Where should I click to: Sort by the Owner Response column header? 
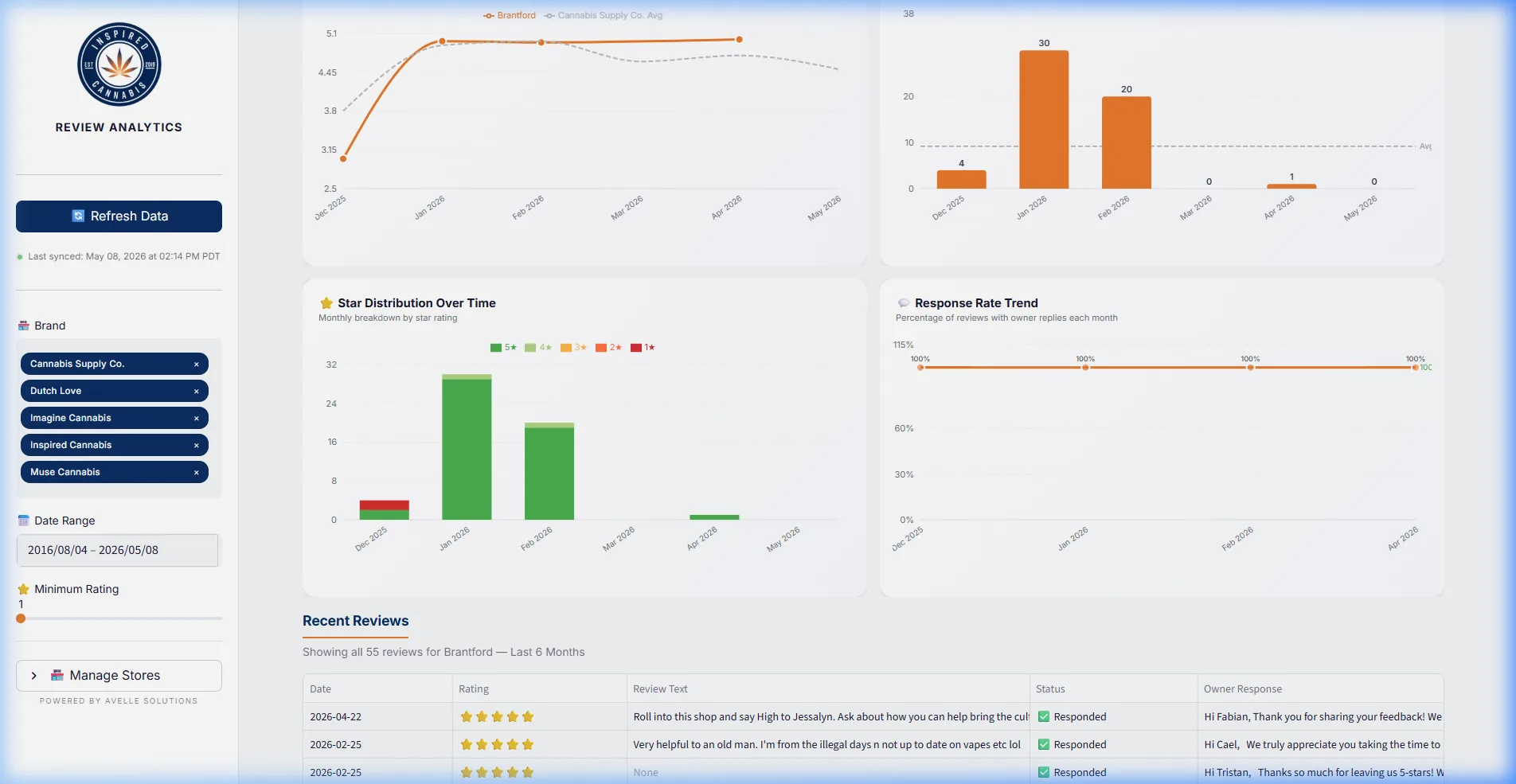point(1320,689)
